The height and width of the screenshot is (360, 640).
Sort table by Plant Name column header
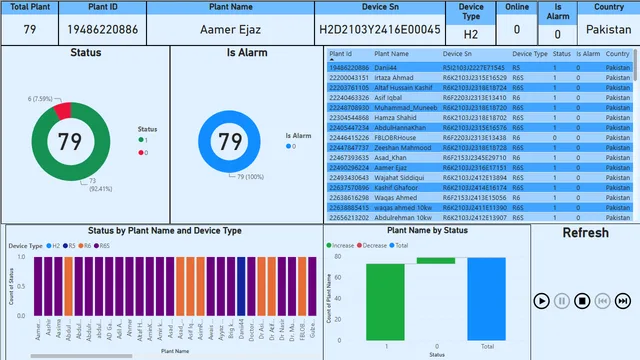(x=391, y=54)
